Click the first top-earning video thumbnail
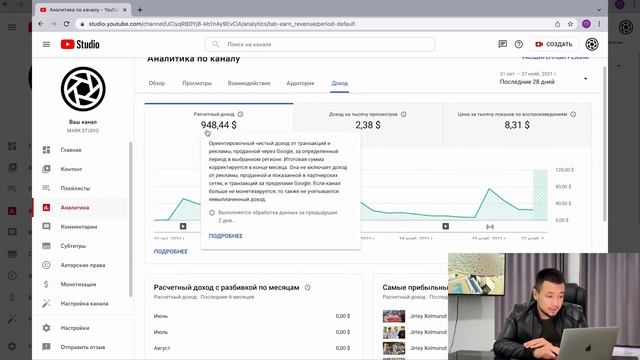 pos(394,316)
